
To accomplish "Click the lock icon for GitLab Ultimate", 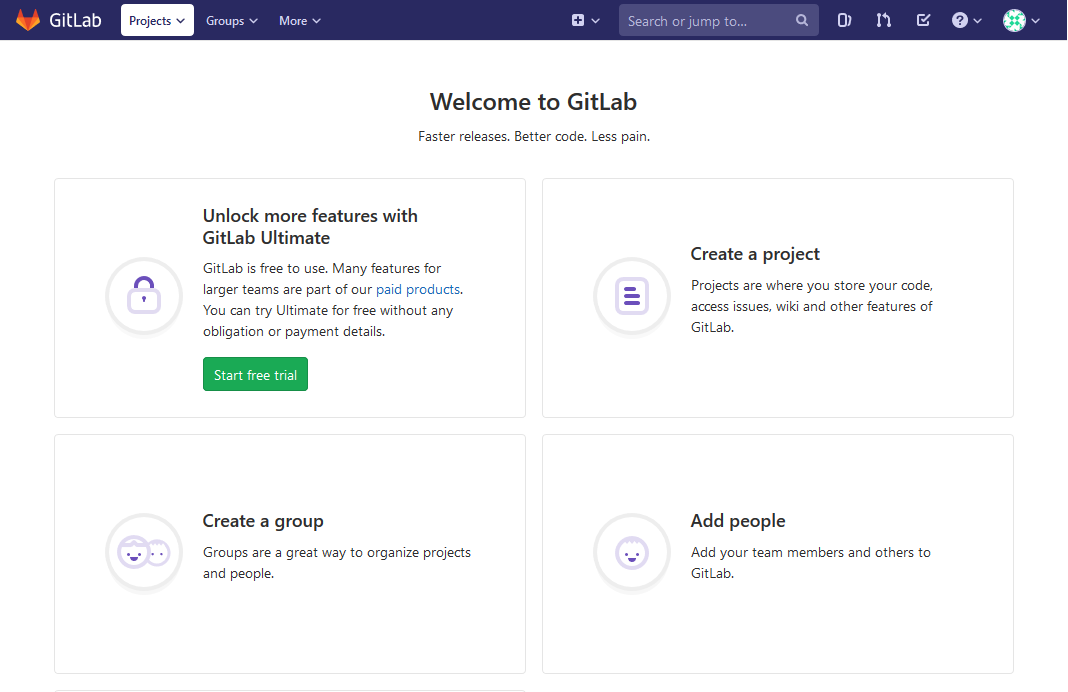I will tap(144, 297).
